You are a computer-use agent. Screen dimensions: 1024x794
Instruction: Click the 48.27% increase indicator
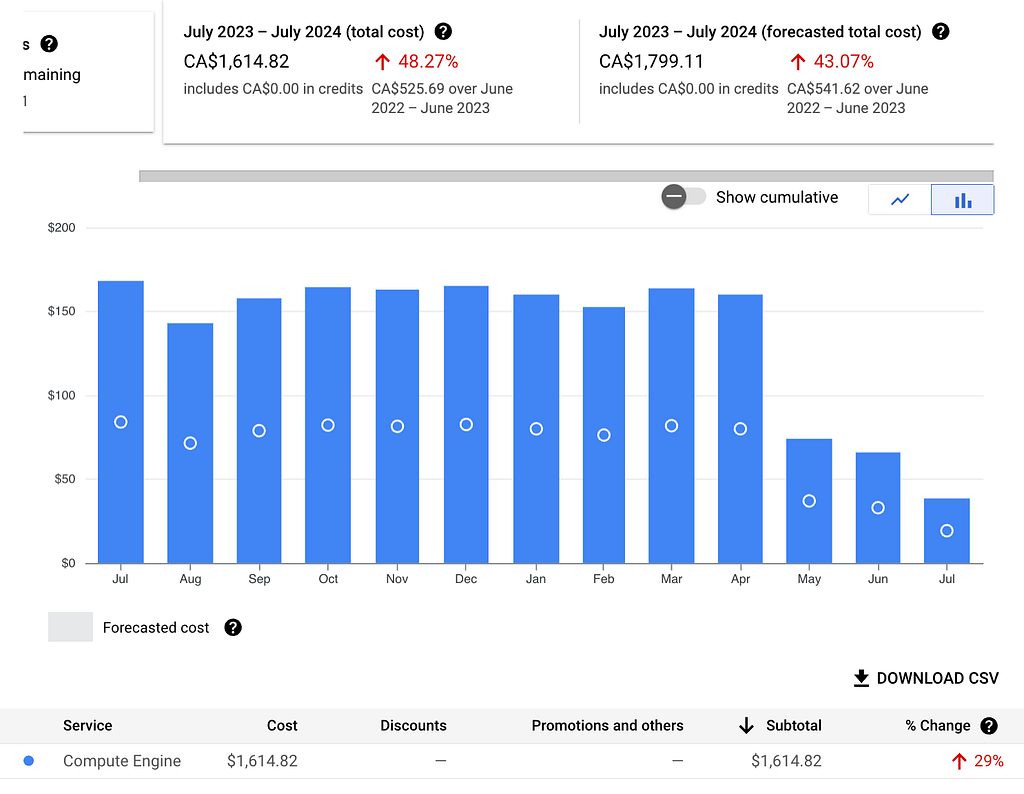coord(416,61)
